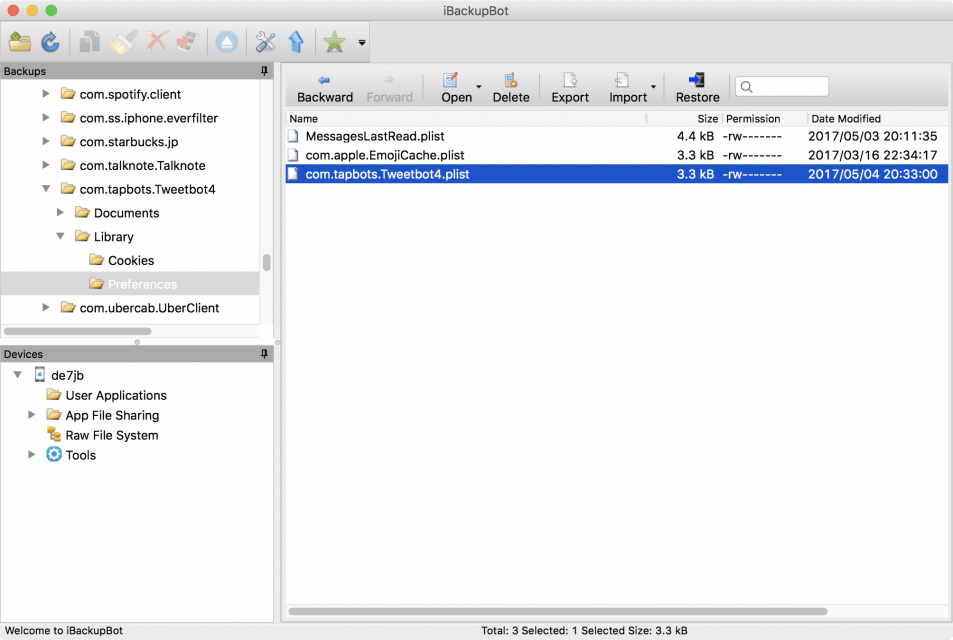Pin the Devices panel
953x640 pixels.
264,354
